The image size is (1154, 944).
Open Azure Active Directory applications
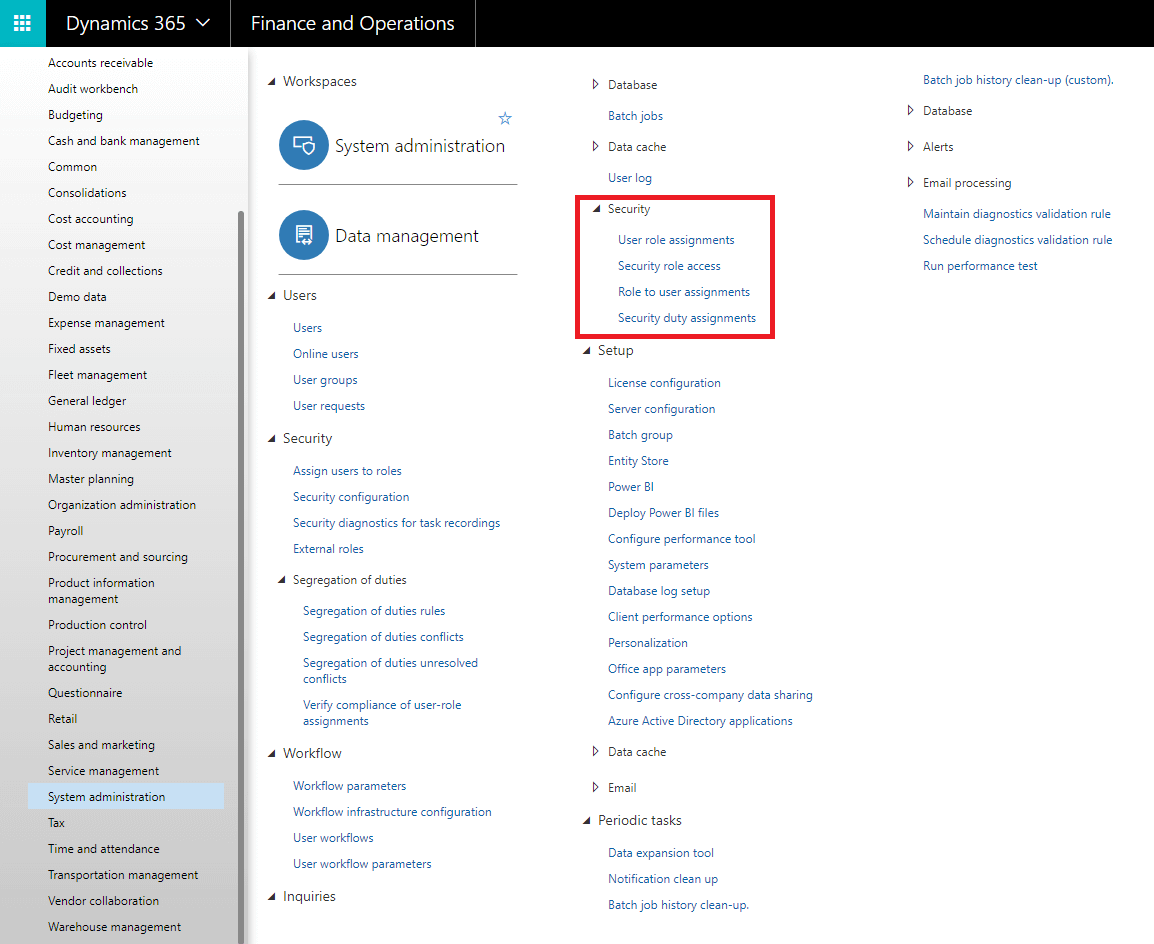pos(700,721)
